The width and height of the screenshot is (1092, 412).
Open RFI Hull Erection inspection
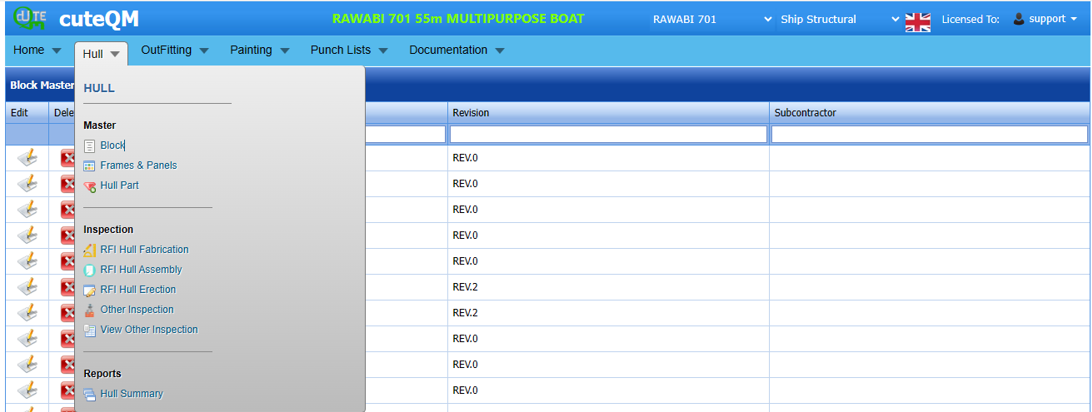tap(138, 290)
